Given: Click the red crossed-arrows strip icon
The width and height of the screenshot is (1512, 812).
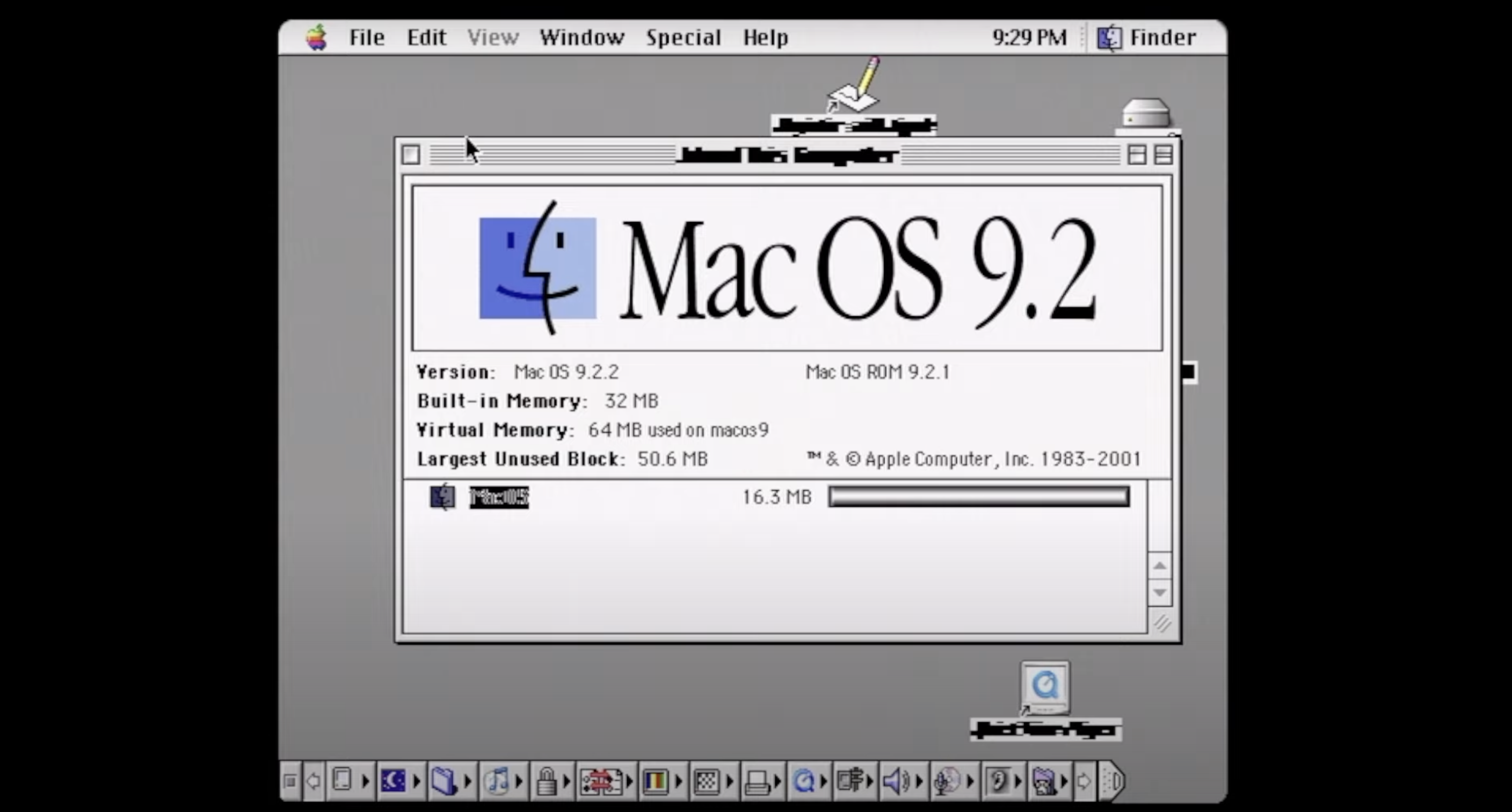Looking at the screenshot, I should (x=601, y=781).
